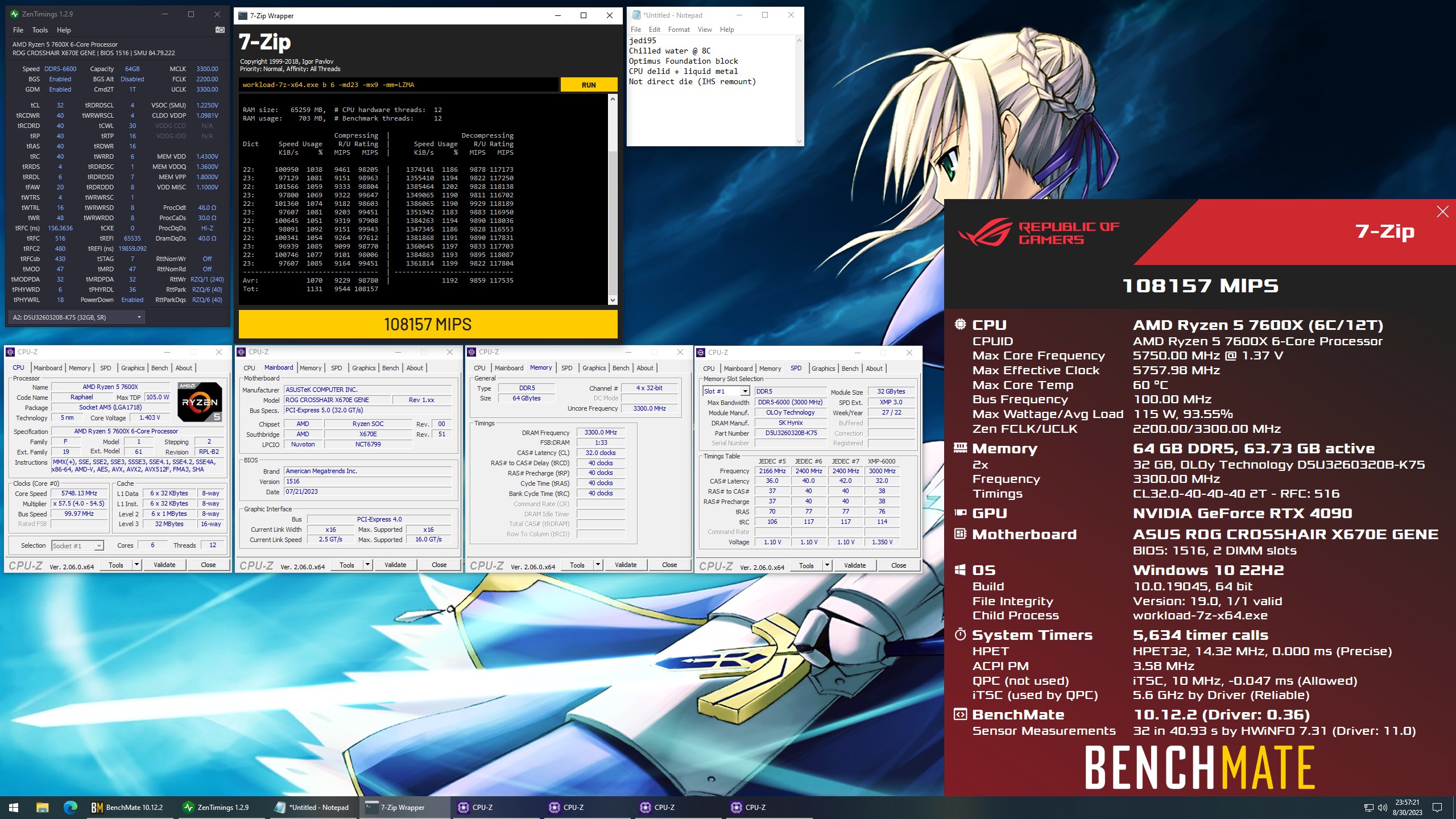Open the Windows notification center
Screen dimensions: 1456x819
(1437, 808)
